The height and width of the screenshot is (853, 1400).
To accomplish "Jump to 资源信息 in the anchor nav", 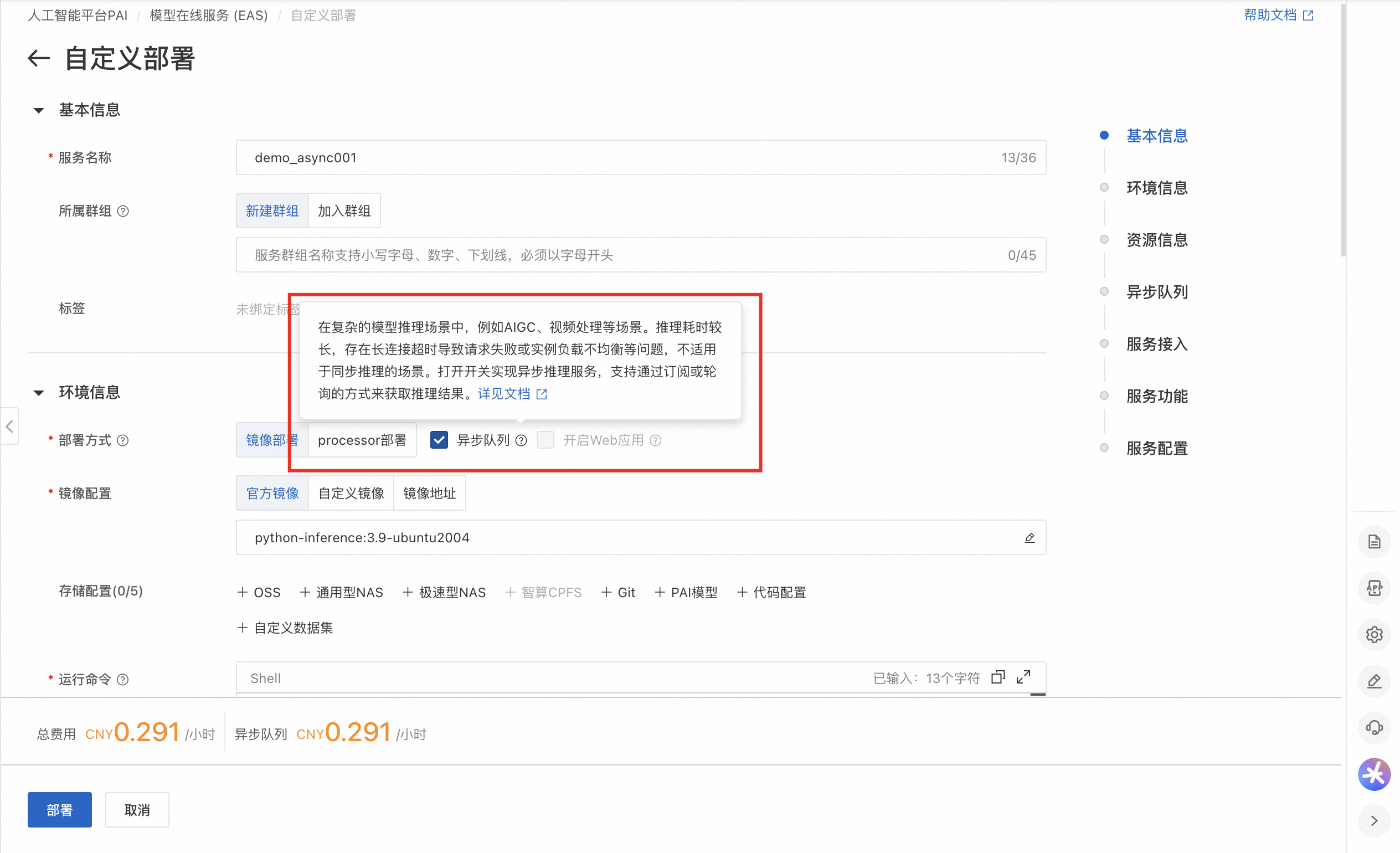I will pyautogui.click(x=1157, y=240).
